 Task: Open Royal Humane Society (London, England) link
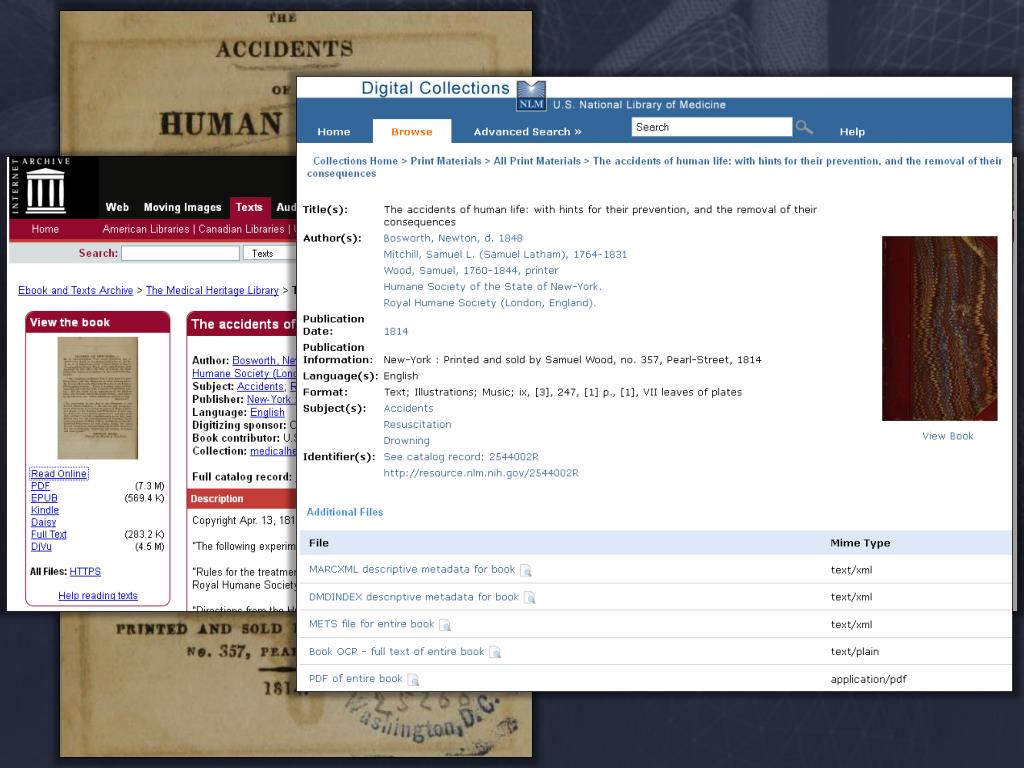tap(489, 303)
